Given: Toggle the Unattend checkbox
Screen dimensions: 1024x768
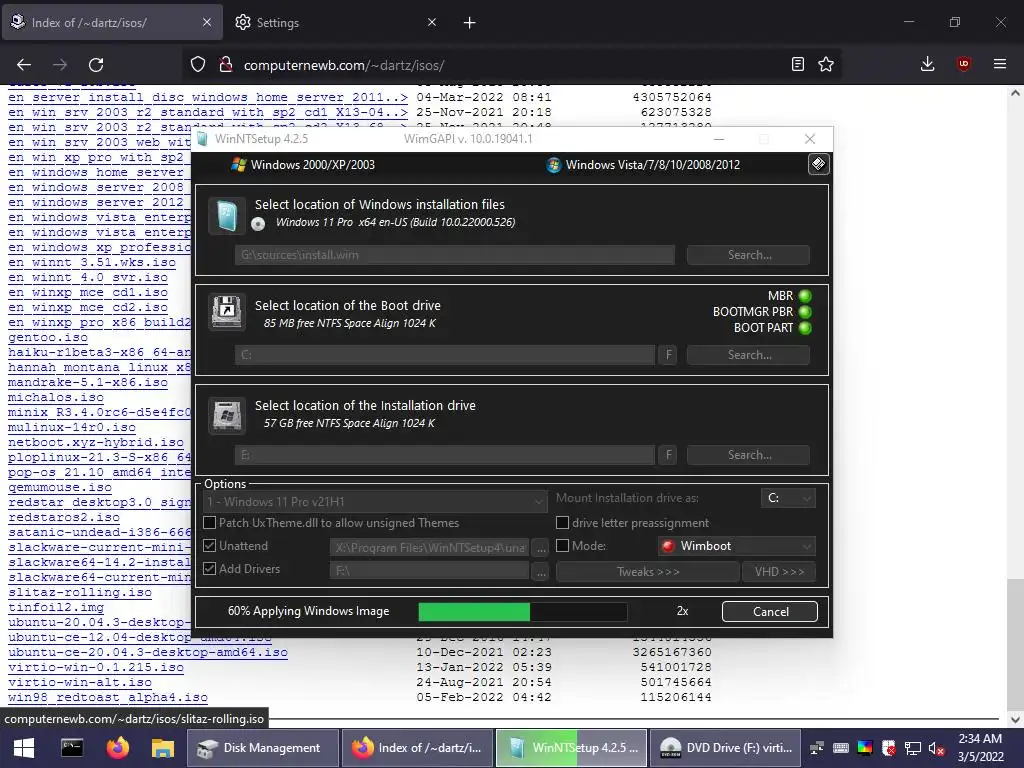Looking at the screenshot, I should 210,546.
